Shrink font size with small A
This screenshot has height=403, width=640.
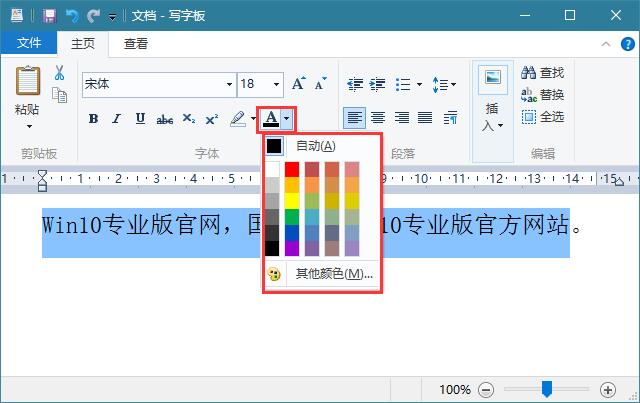pyautogui.click(x=321, y=83)
